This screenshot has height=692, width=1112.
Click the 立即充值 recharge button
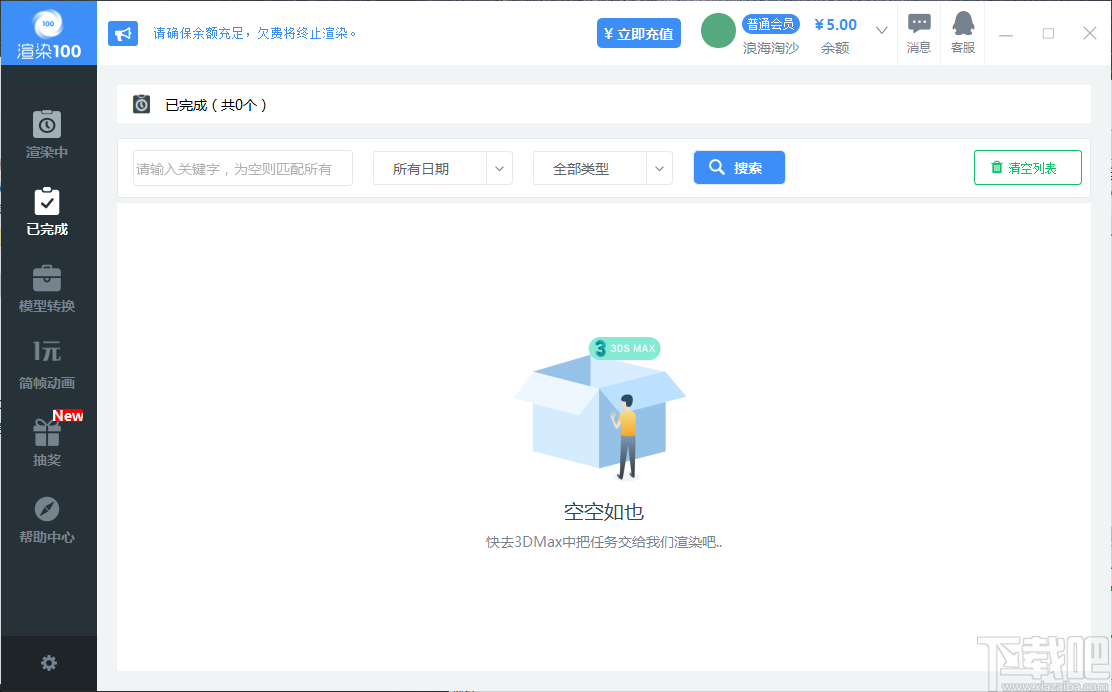(x=638, y=32)
